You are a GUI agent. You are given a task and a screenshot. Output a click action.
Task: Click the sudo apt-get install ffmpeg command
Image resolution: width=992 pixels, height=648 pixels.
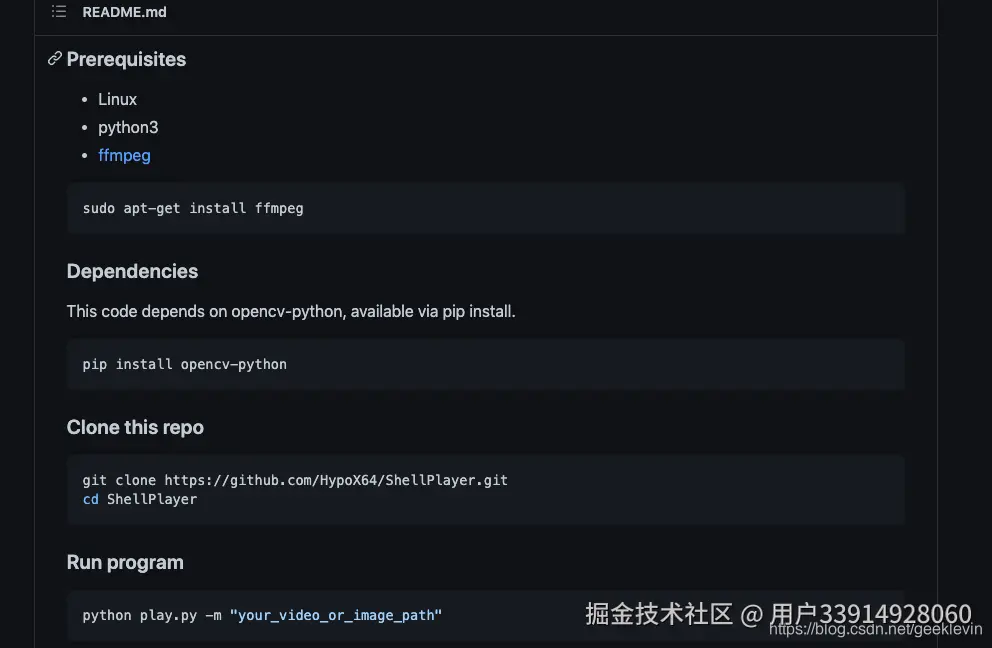click(x=193, y=208)
